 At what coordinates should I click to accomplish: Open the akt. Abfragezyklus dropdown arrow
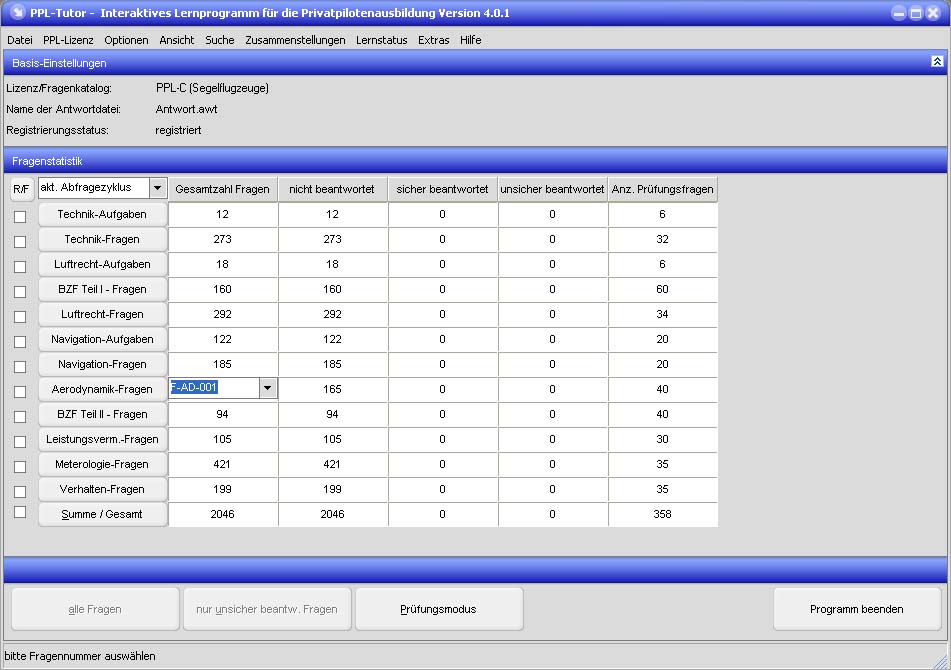[x=158, y=188]
